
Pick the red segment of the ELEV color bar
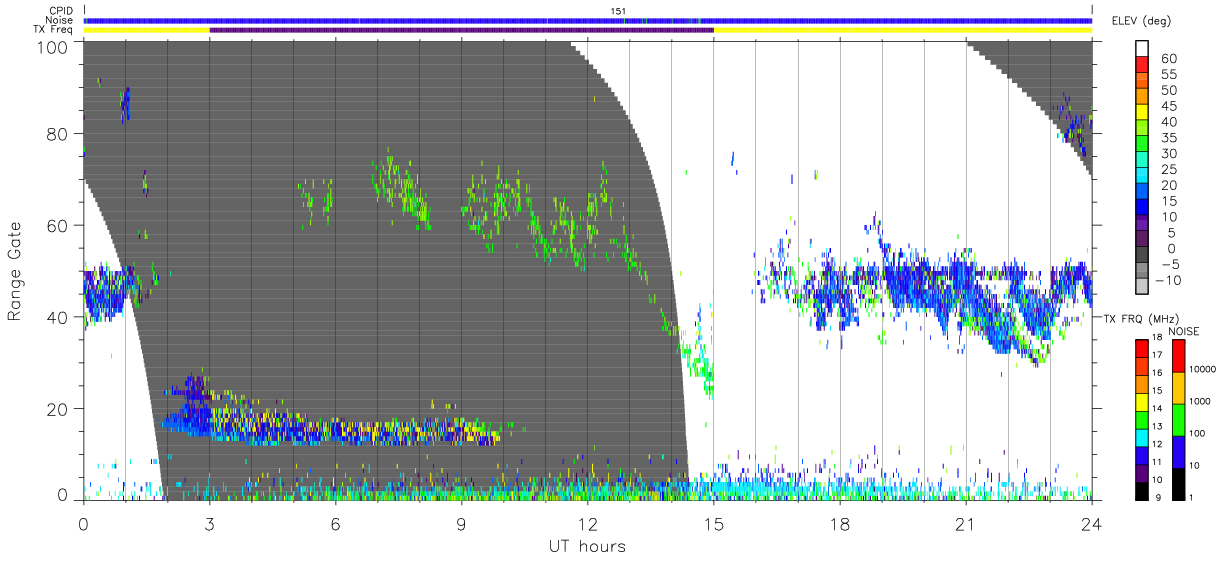[1142, 66]
